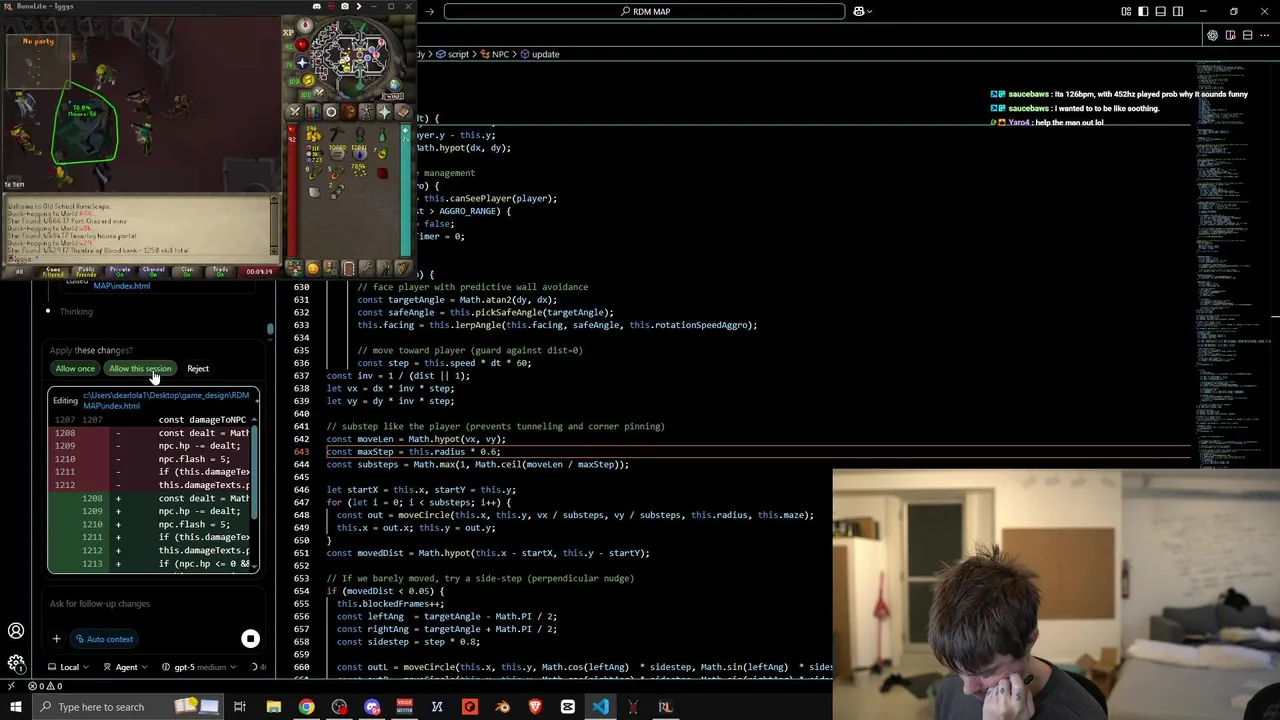The height and width of the screenshot is (720, 1280).
Task: Click the Thinking status text
Action: tap(76, 312)
